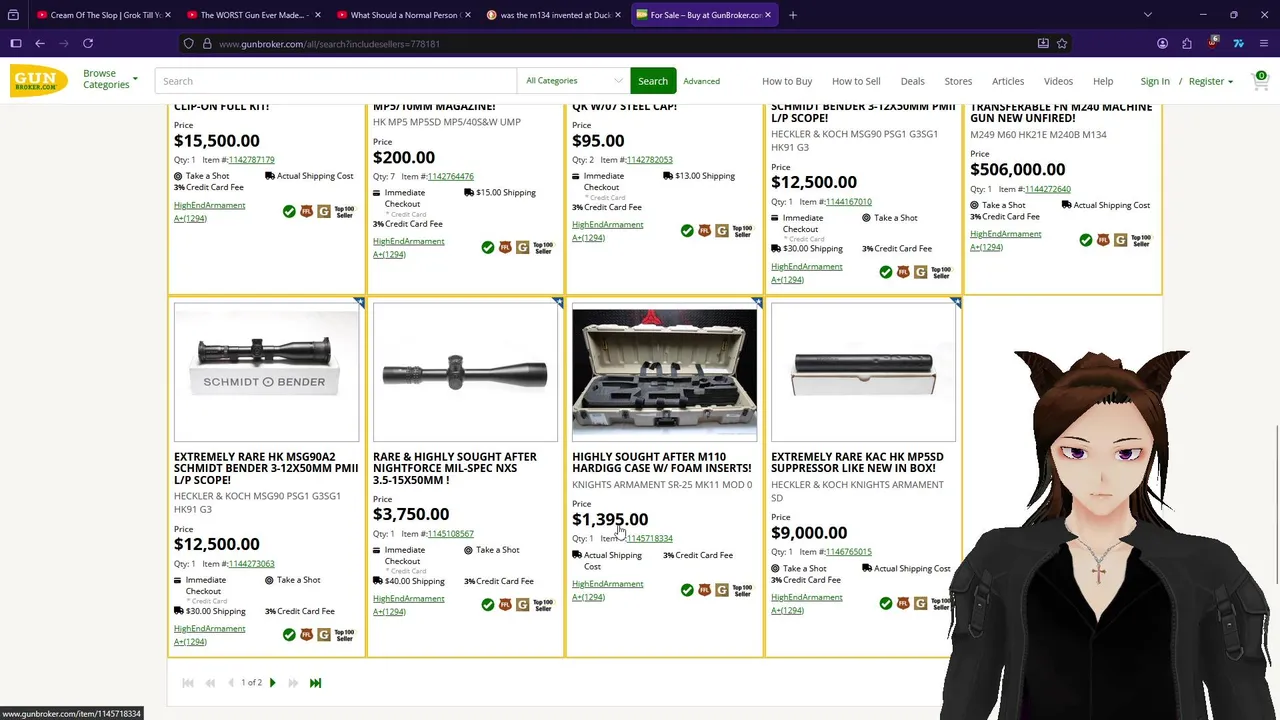
Task: Open the Stores menu item
Action: point(958,81)
